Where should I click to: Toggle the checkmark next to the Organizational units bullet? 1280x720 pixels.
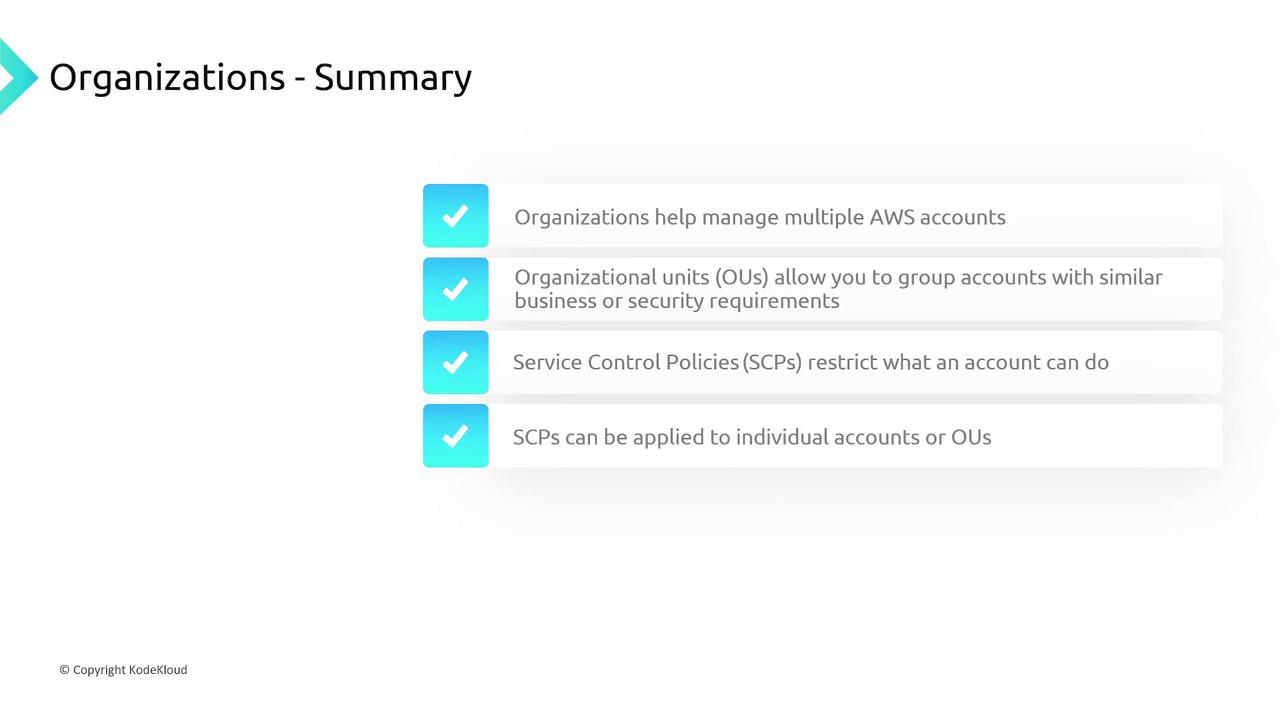(455, 289)
